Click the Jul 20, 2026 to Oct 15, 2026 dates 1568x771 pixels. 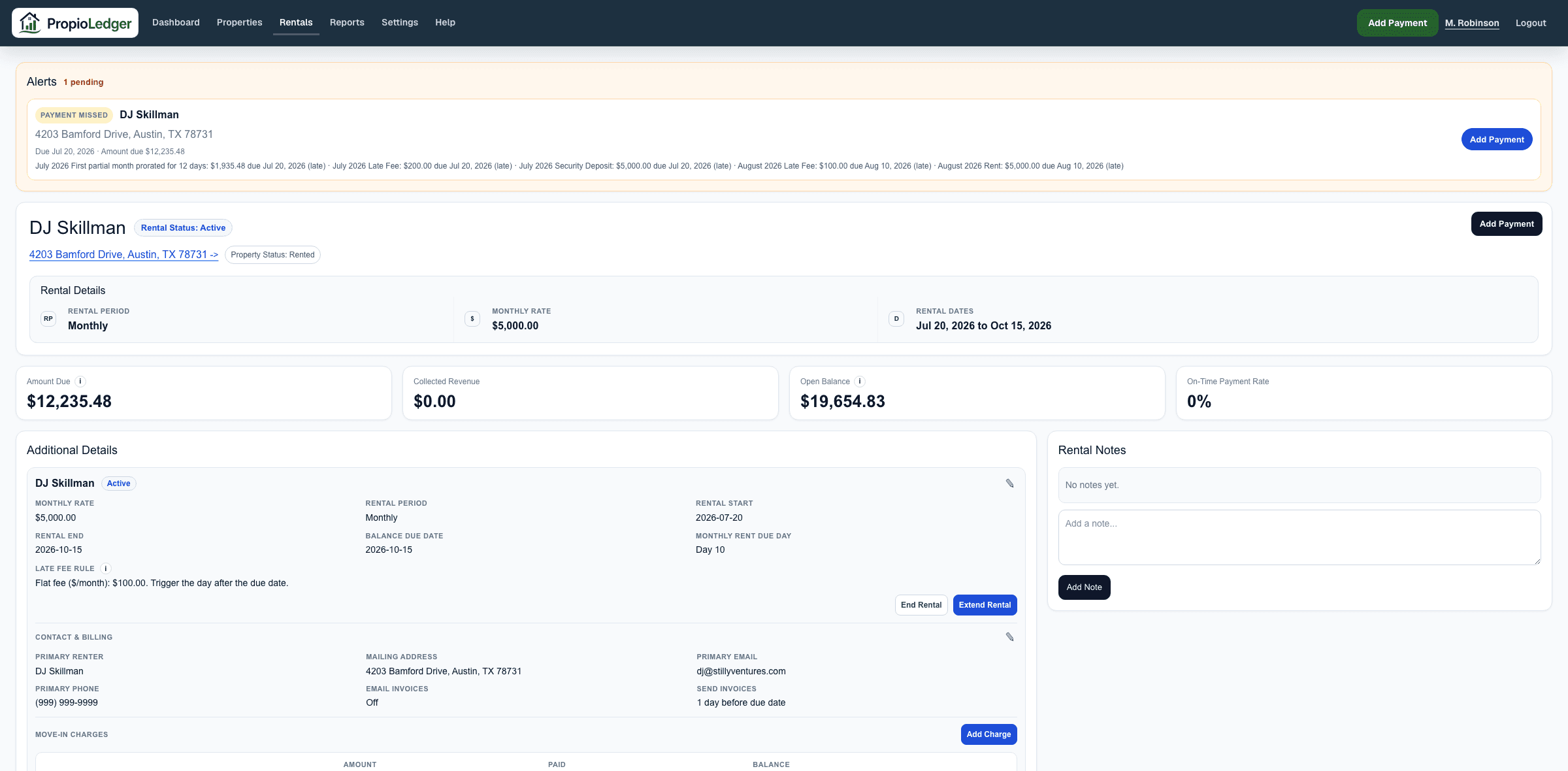pos(983,325)
